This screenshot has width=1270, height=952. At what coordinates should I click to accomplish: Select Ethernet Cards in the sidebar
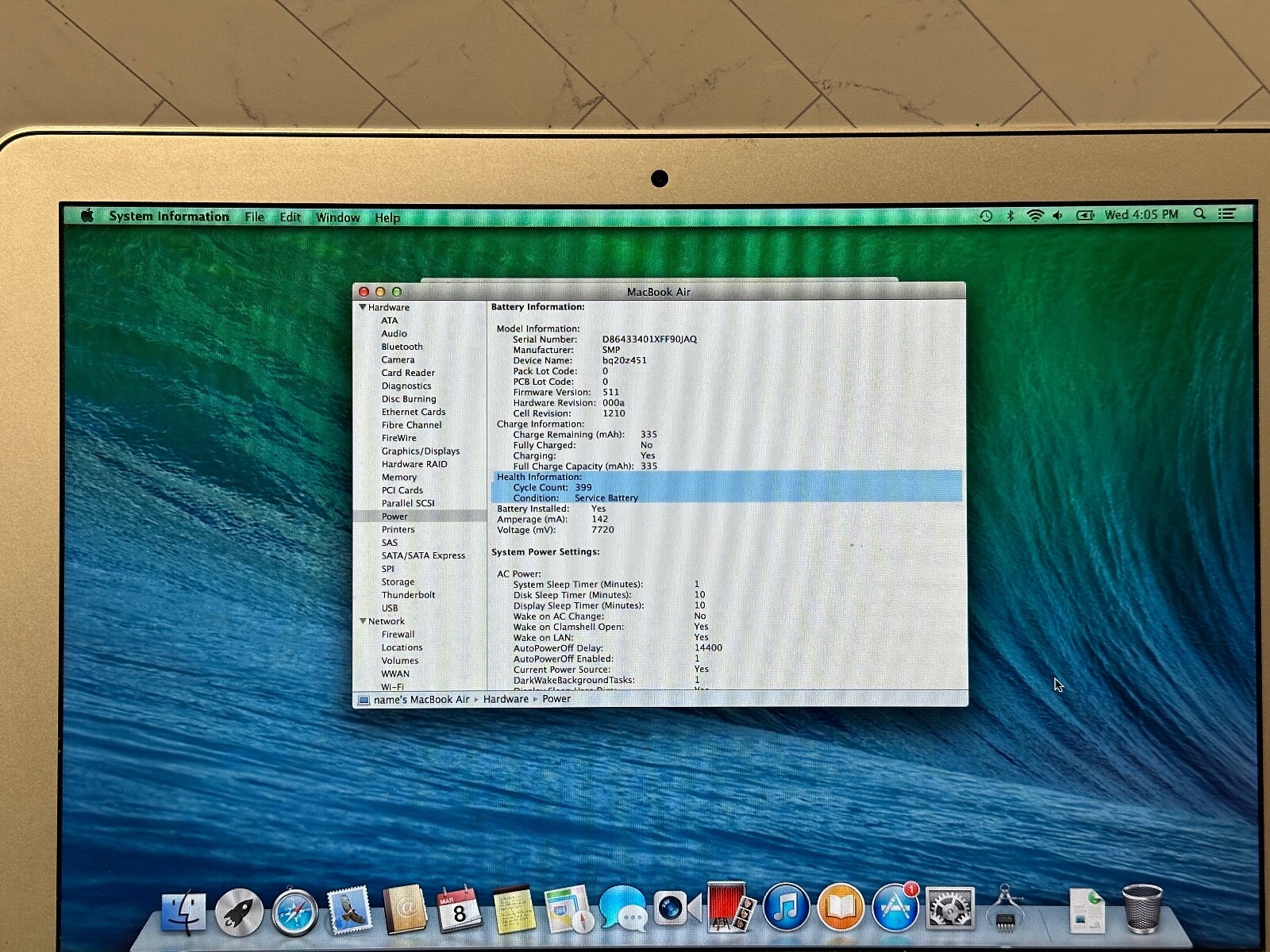coord(414,413)
